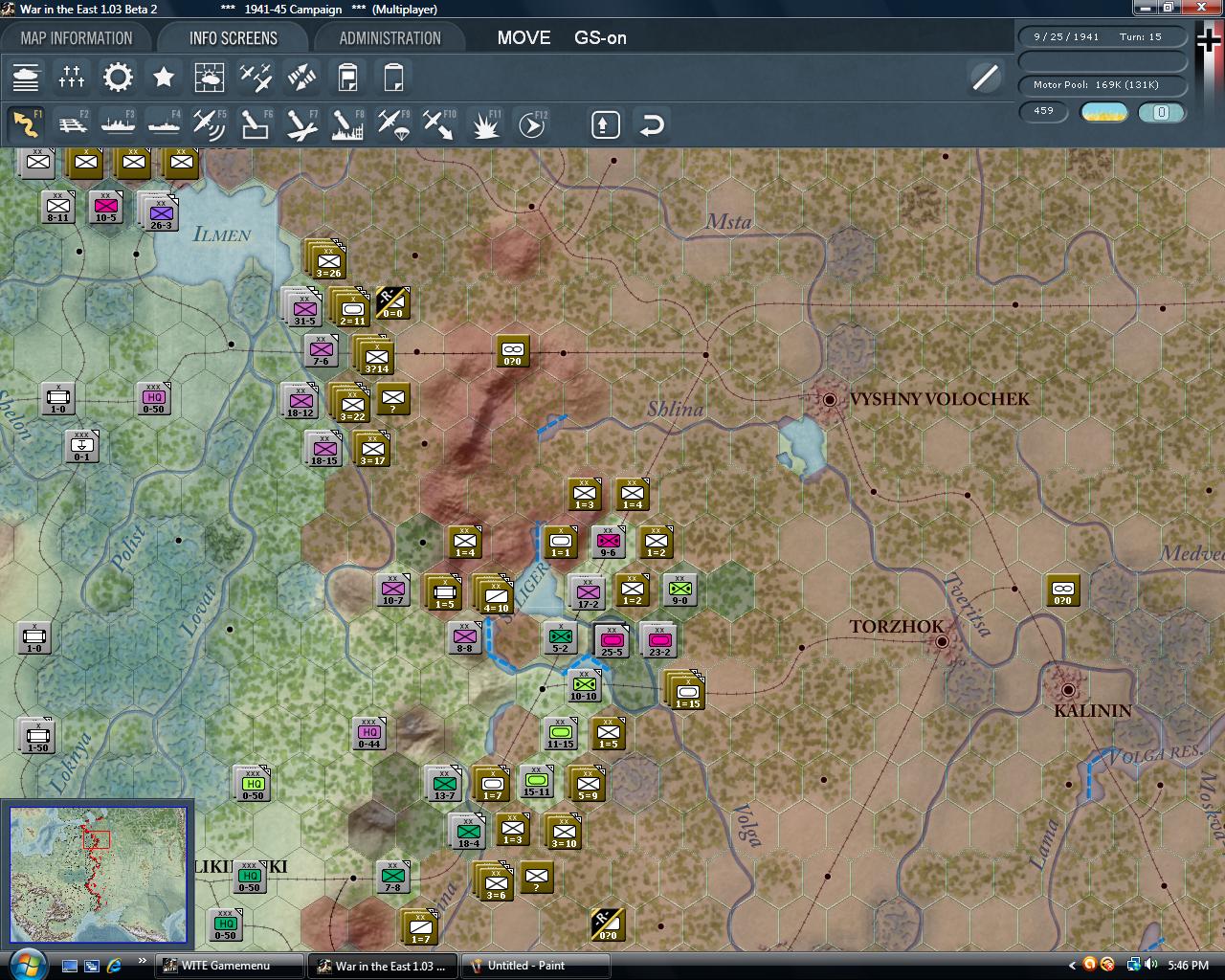Viewport: 1225px width, 980px height.
Task: Switch to F2 rail movement mode
Action: point(72,124)
